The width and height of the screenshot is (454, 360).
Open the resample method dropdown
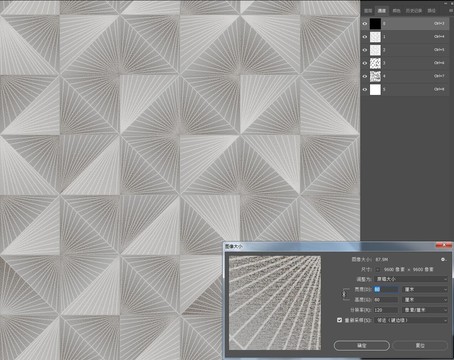point(411,320)
